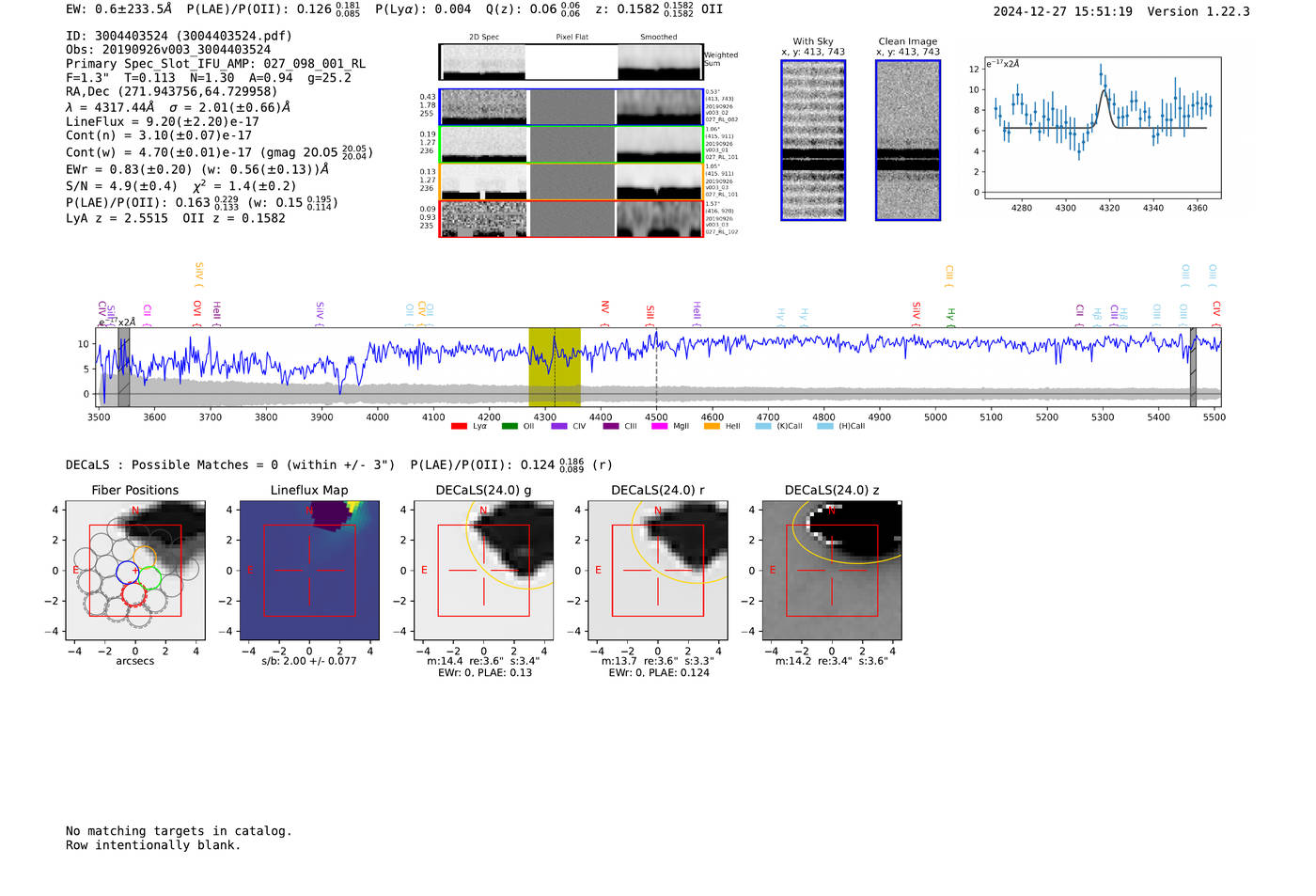
Task: Click the magenta MgII legend swatch
Action: point(659,426)
